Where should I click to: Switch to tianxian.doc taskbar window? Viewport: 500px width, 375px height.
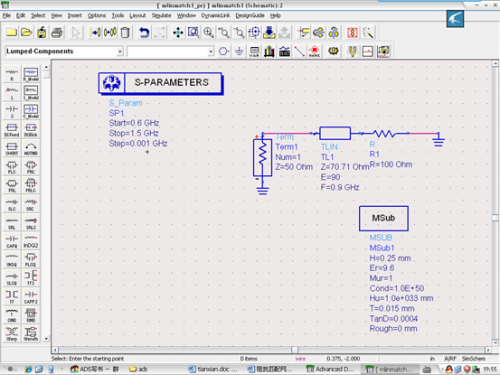point(213,369)
